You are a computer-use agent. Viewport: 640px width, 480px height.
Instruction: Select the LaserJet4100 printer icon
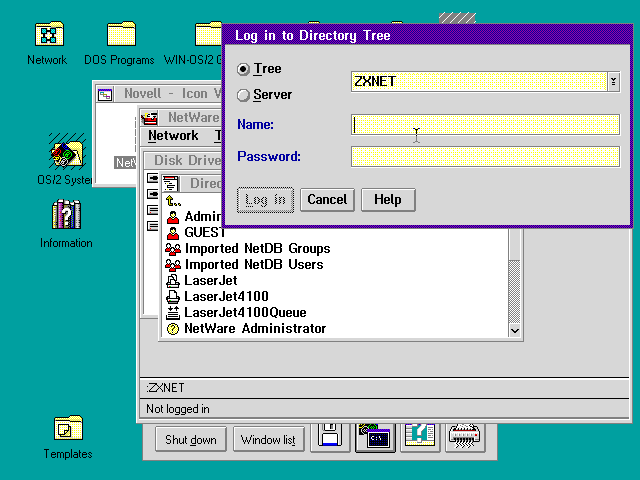click(173, 296)
